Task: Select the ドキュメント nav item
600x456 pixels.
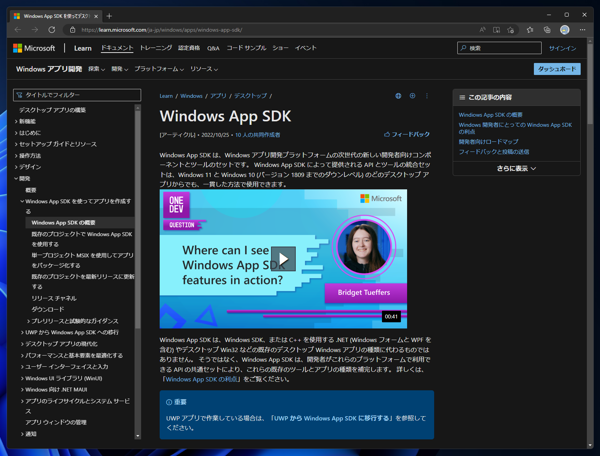Action: pos(117,48)
